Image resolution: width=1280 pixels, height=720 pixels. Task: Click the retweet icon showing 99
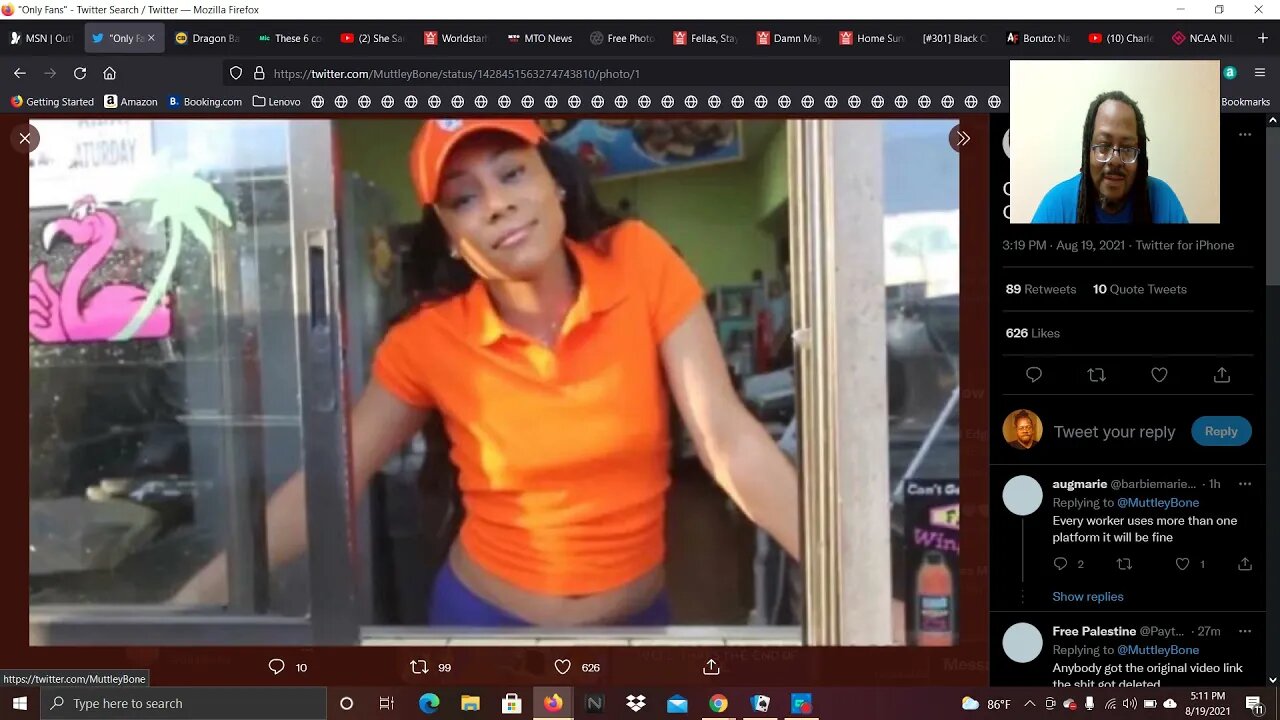(x=419, y=667)
